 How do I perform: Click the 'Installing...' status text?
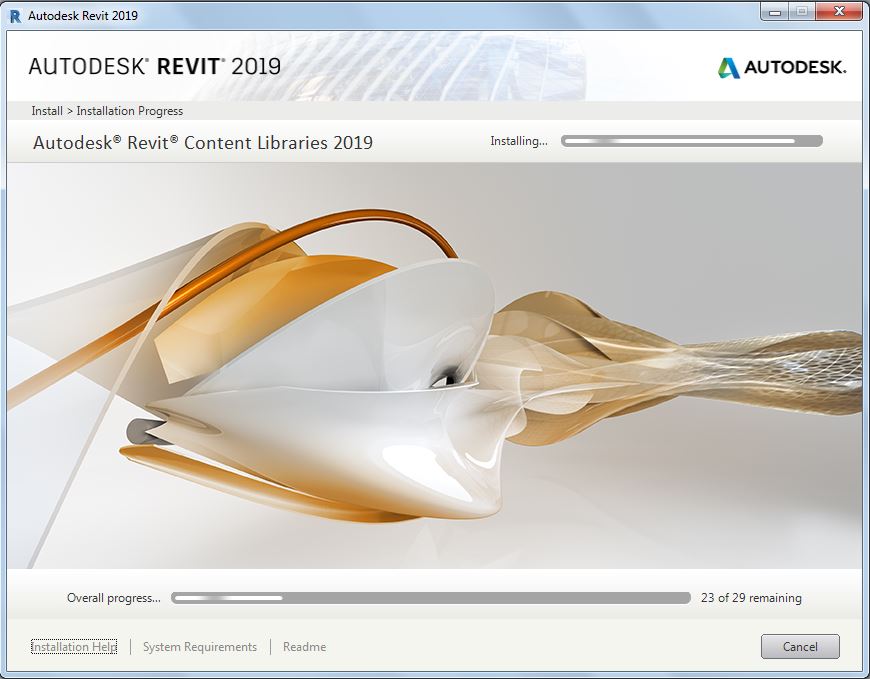519,141
